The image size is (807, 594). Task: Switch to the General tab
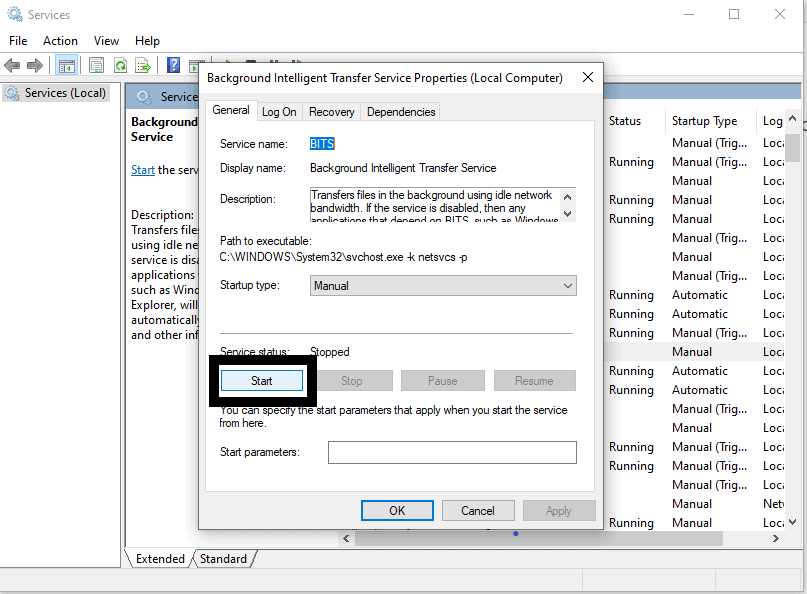pos(231,110)
